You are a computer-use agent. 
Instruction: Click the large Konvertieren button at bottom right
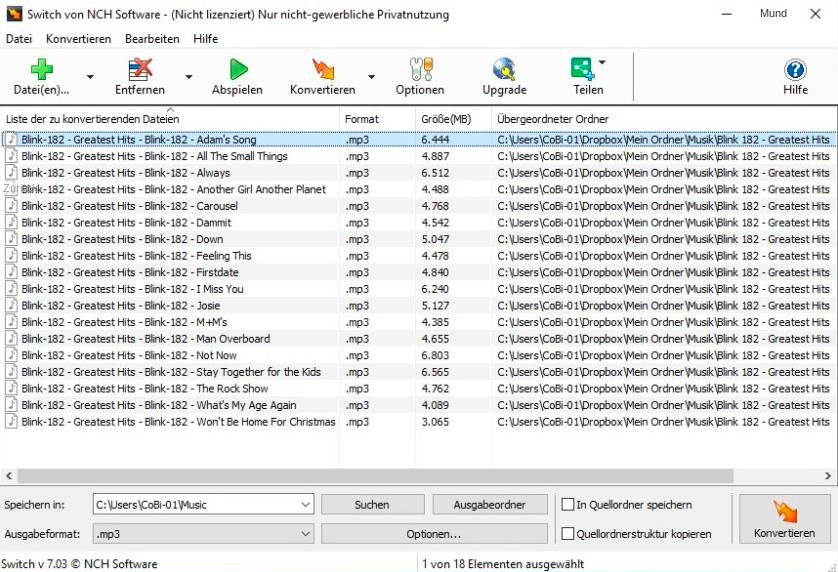[784, 519]
